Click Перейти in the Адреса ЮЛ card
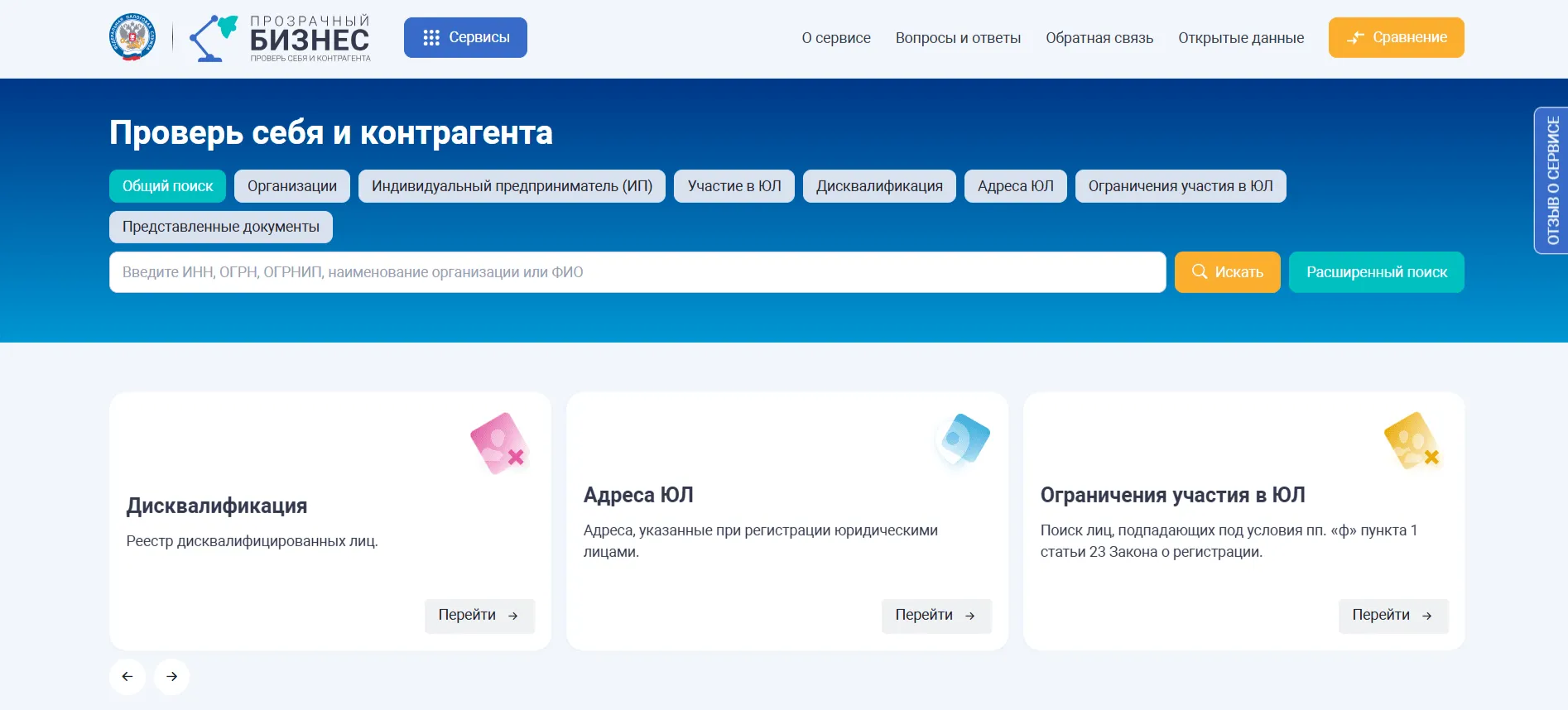Screen dimensions: 1568x710 point(936,616)
